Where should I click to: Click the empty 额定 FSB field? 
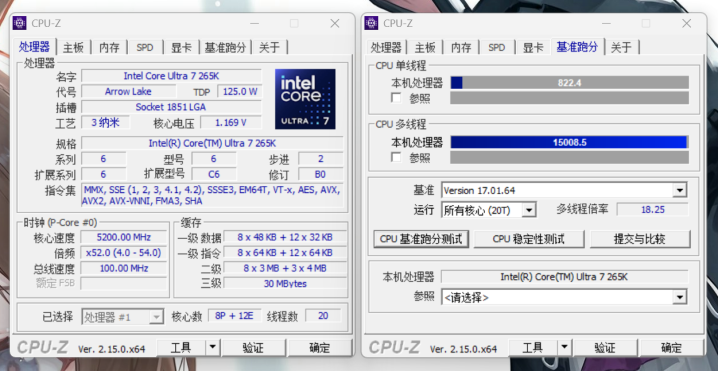point(124,284)
